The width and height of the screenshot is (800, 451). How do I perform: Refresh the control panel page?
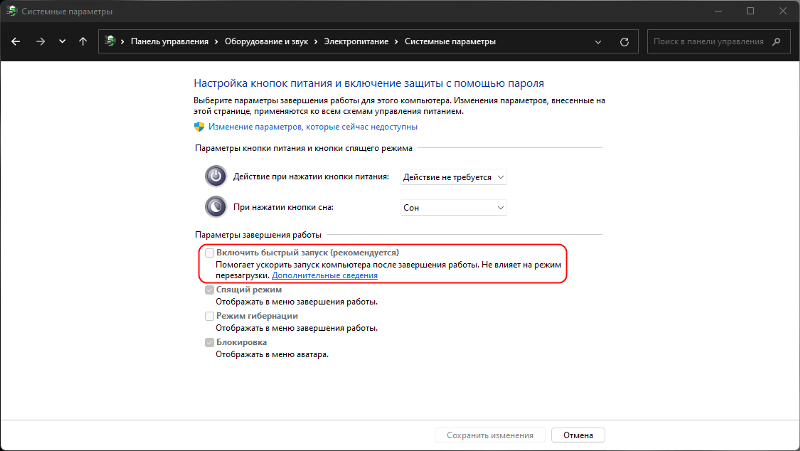(x=625, y=43)
